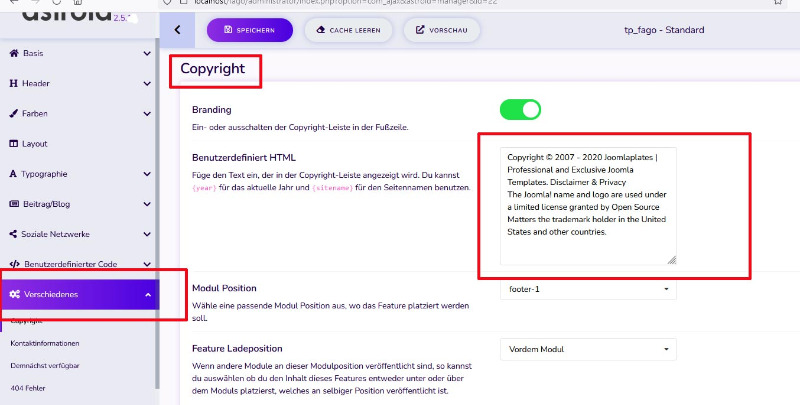This screenshot has width=800, height=405.
Task: Open the 404 Fehler submenu item
Action: point(28,388)
